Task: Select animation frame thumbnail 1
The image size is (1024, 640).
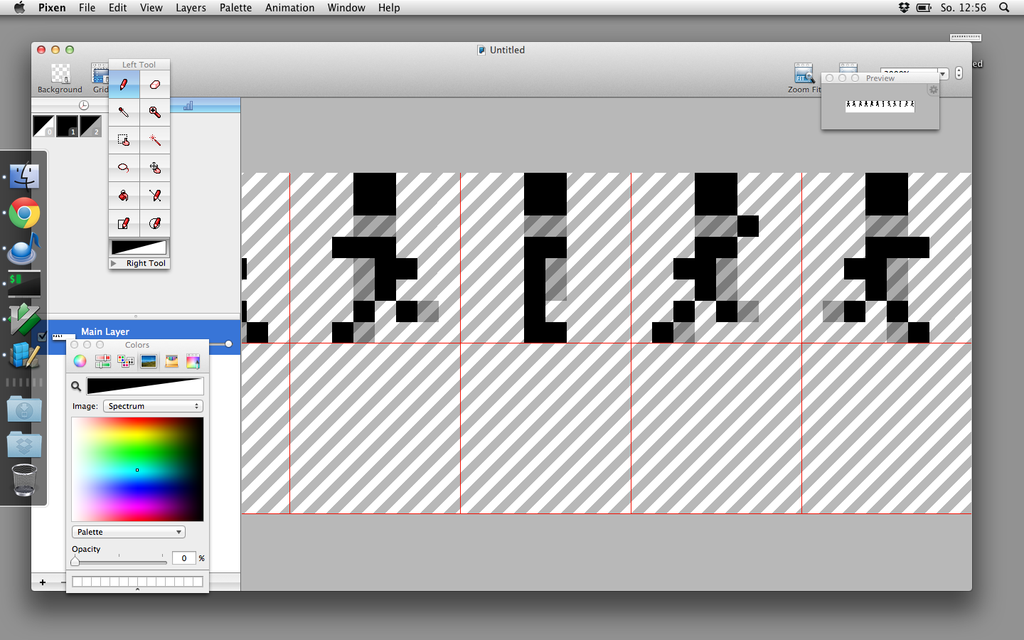Action: pyautogui.click(x=67, y=126)
